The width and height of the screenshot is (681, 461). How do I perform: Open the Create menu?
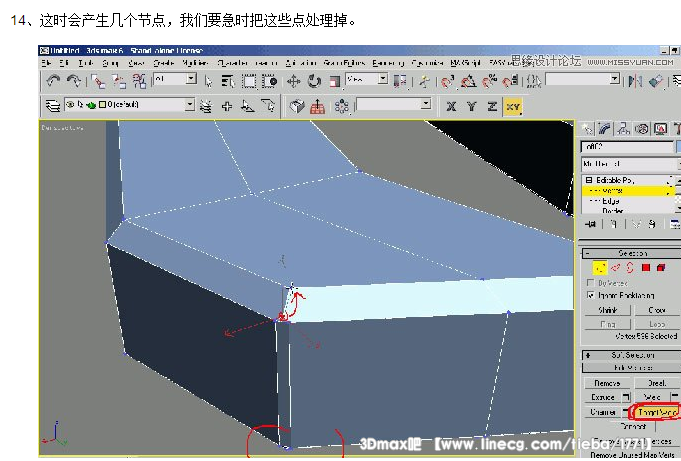tap(163, 63)
